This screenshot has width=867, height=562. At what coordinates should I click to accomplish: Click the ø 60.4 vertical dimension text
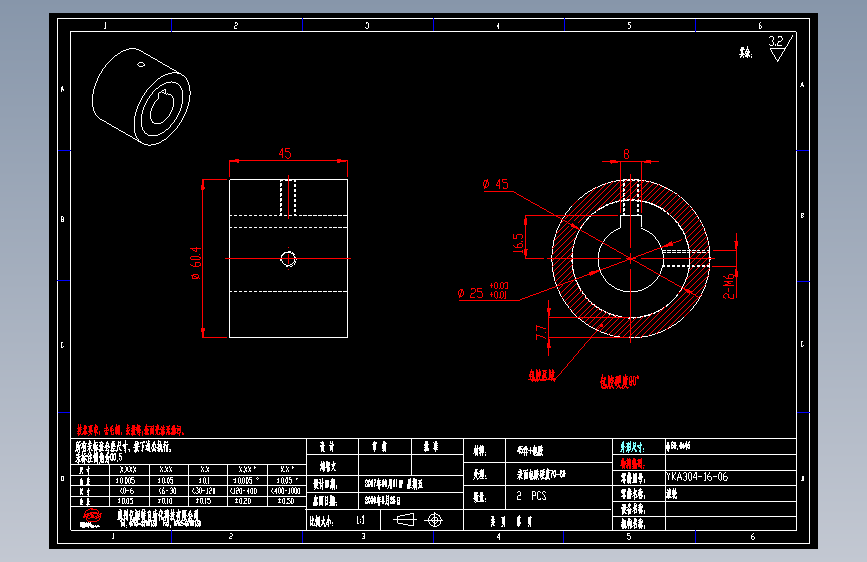(196, 263)
